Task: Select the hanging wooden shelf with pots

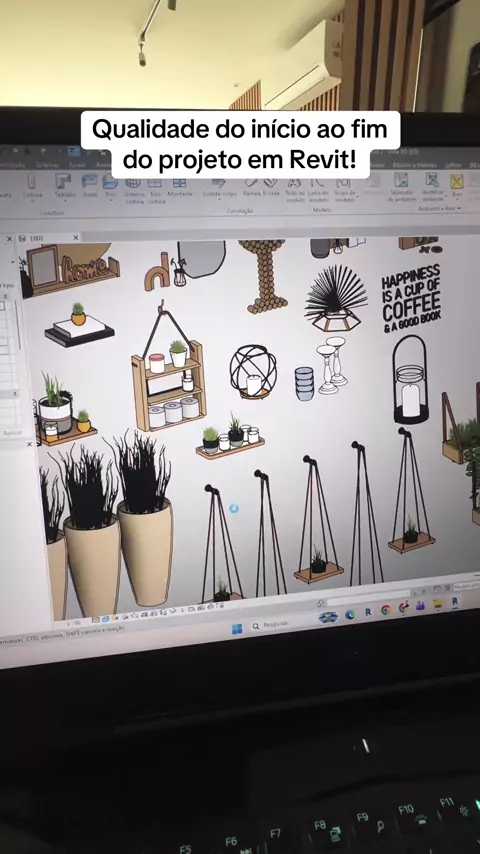Action: tap(169, 370)
